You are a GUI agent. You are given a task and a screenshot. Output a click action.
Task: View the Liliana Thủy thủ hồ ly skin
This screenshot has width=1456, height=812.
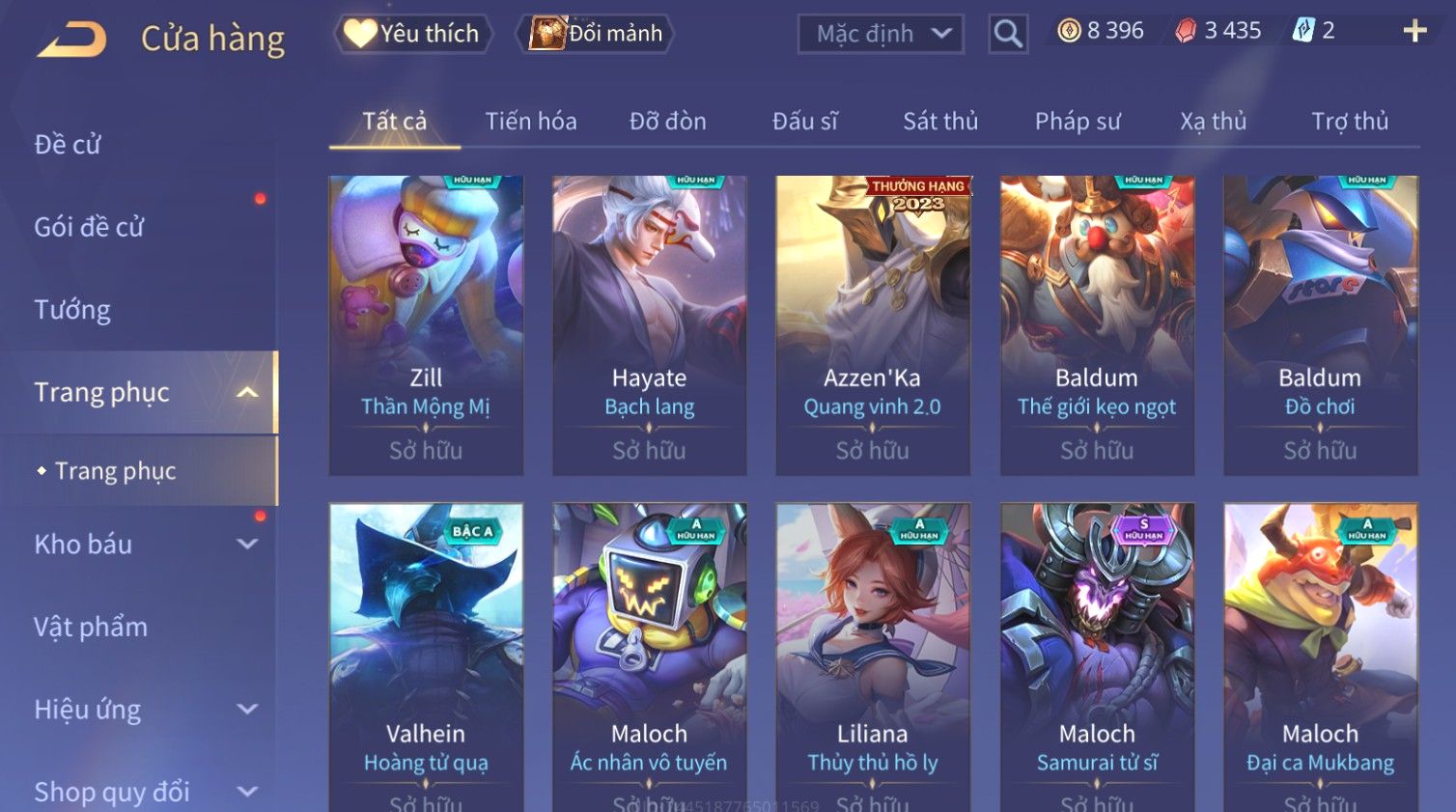coord(873,657)
